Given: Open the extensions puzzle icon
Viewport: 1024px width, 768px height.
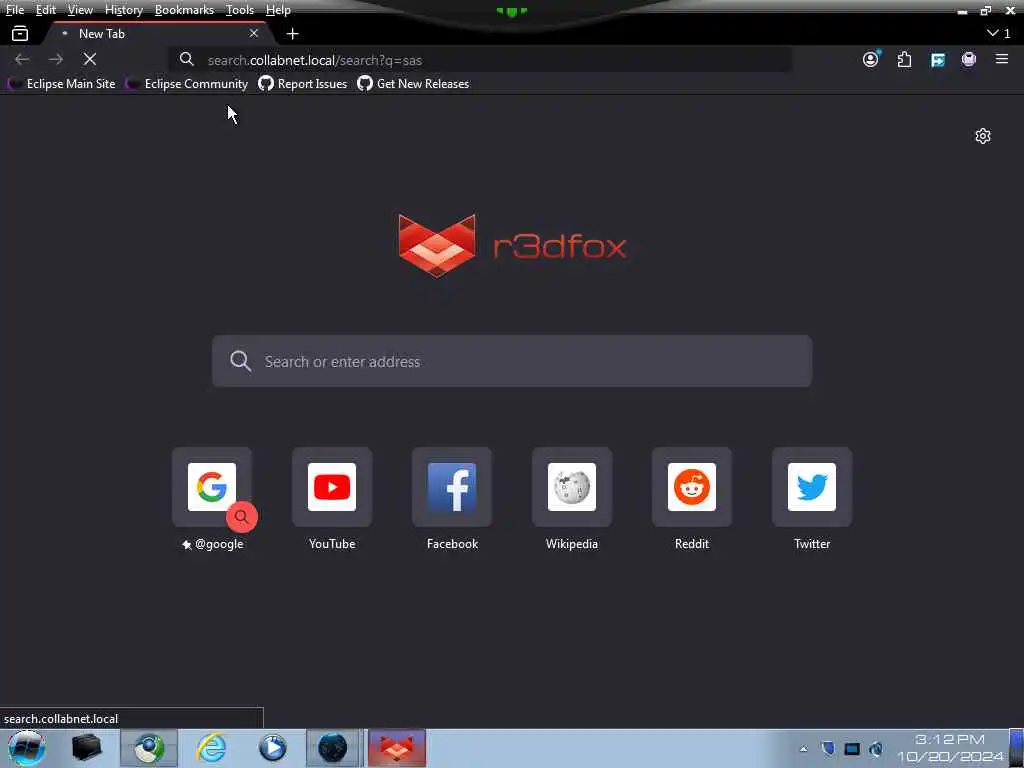Looking at the screenshot, I should [904, 59].
